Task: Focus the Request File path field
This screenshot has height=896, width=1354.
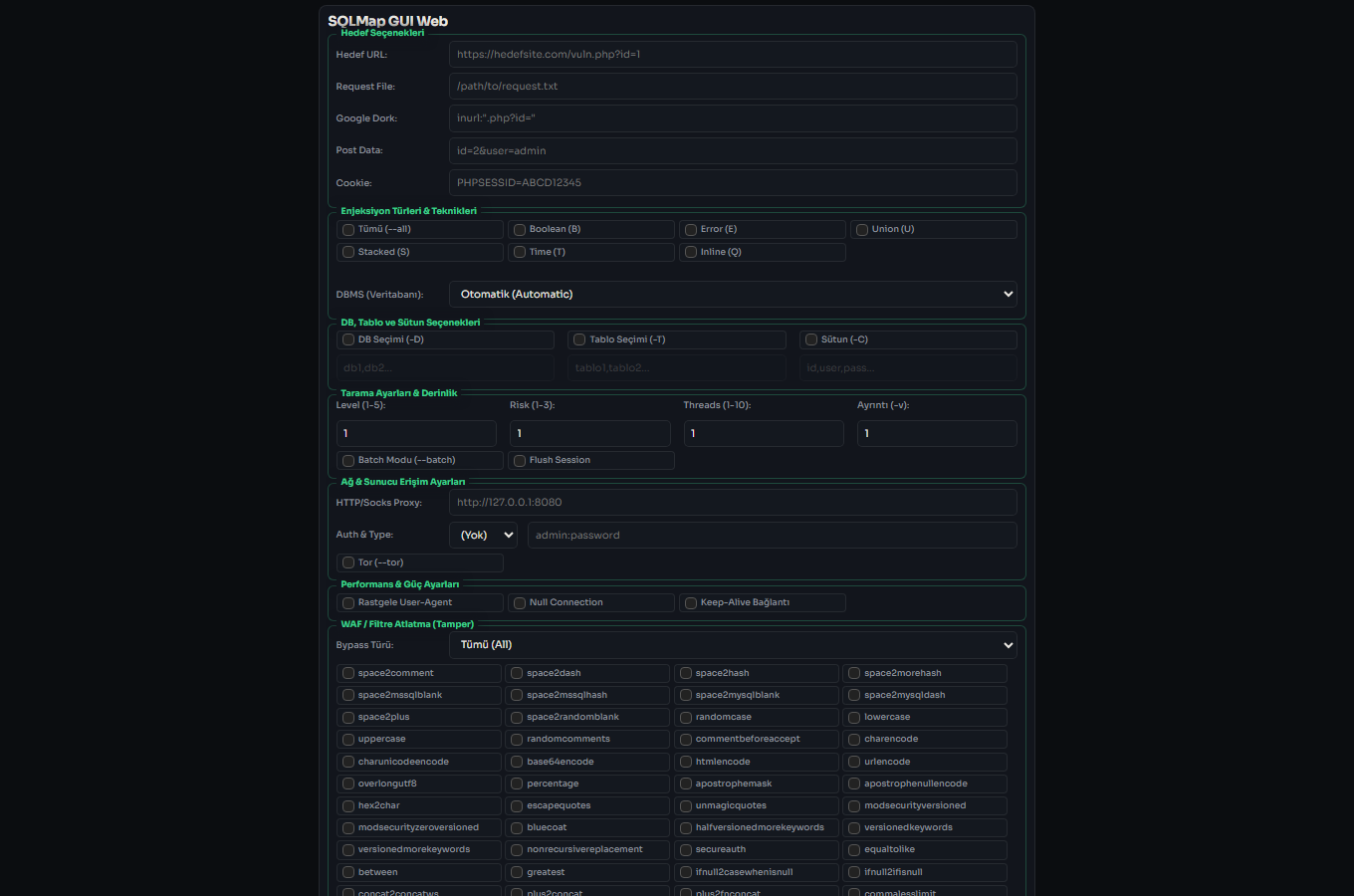Action: (733, 87)
